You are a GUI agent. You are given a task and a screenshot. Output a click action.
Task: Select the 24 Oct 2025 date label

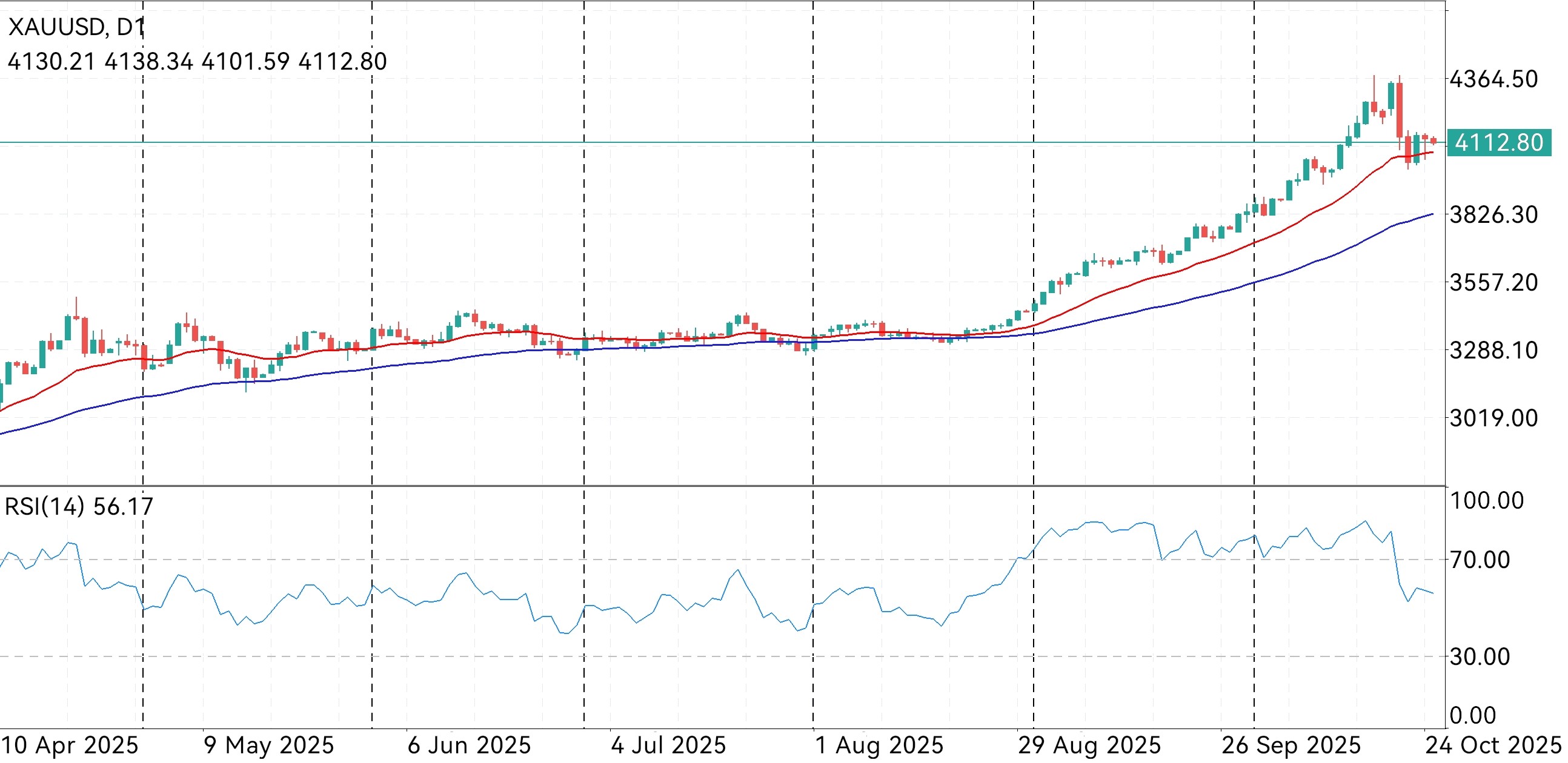[1493, 745]
